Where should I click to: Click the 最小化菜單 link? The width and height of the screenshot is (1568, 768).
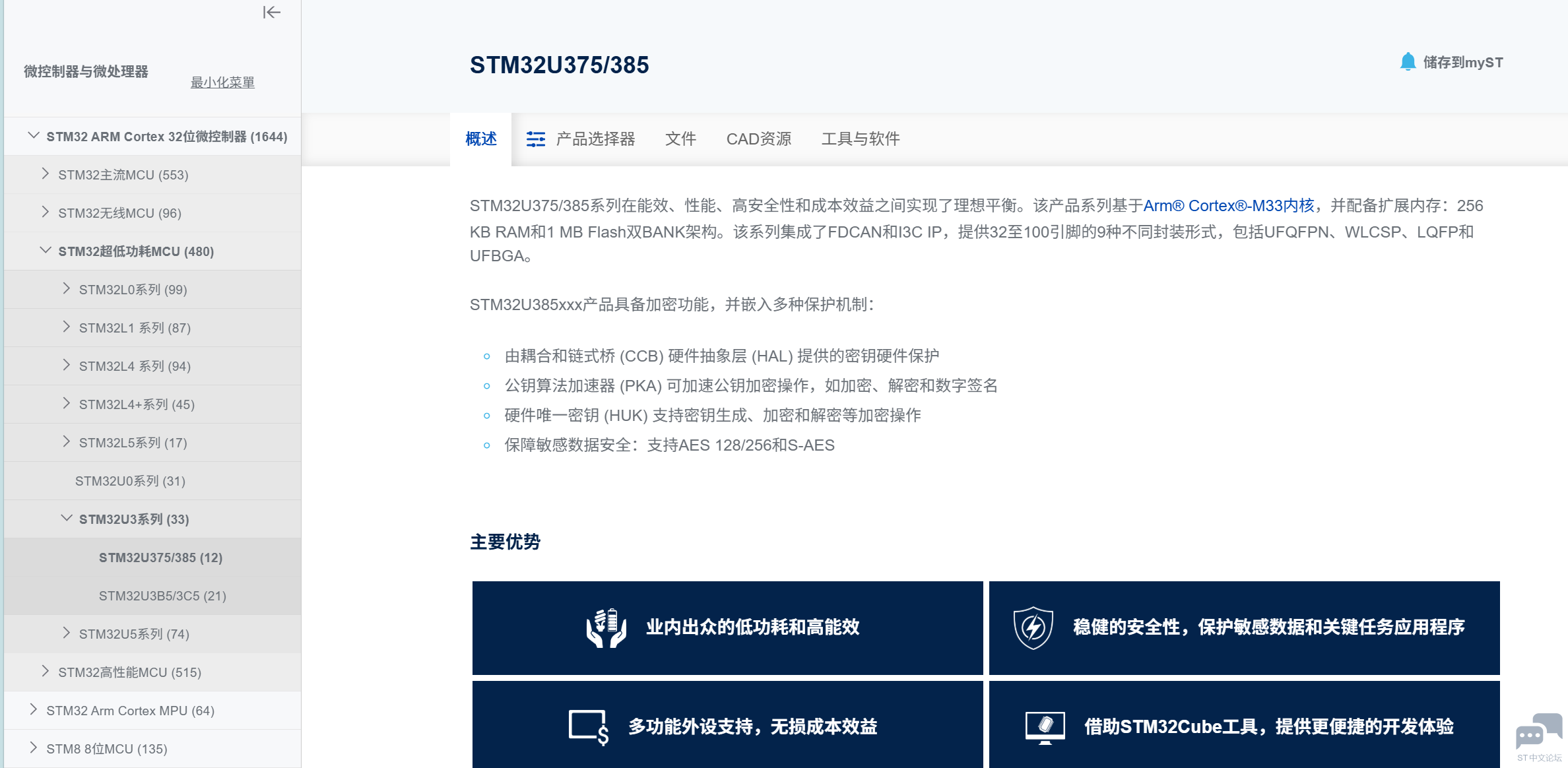coord(222,82)
